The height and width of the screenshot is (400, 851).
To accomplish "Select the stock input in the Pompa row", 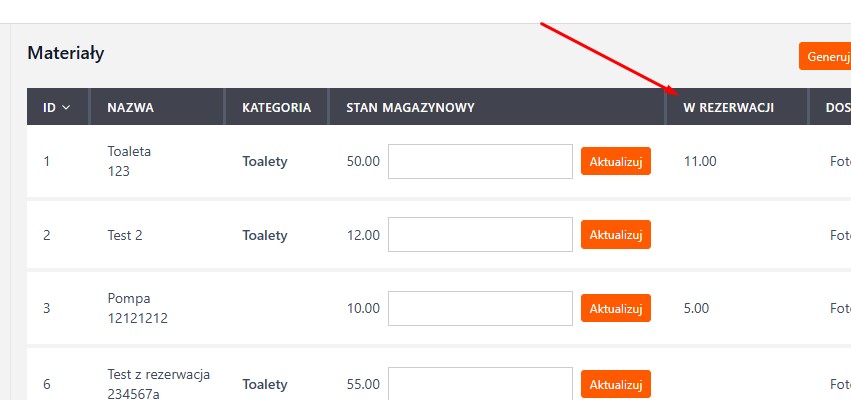I will tap(480, 309).
